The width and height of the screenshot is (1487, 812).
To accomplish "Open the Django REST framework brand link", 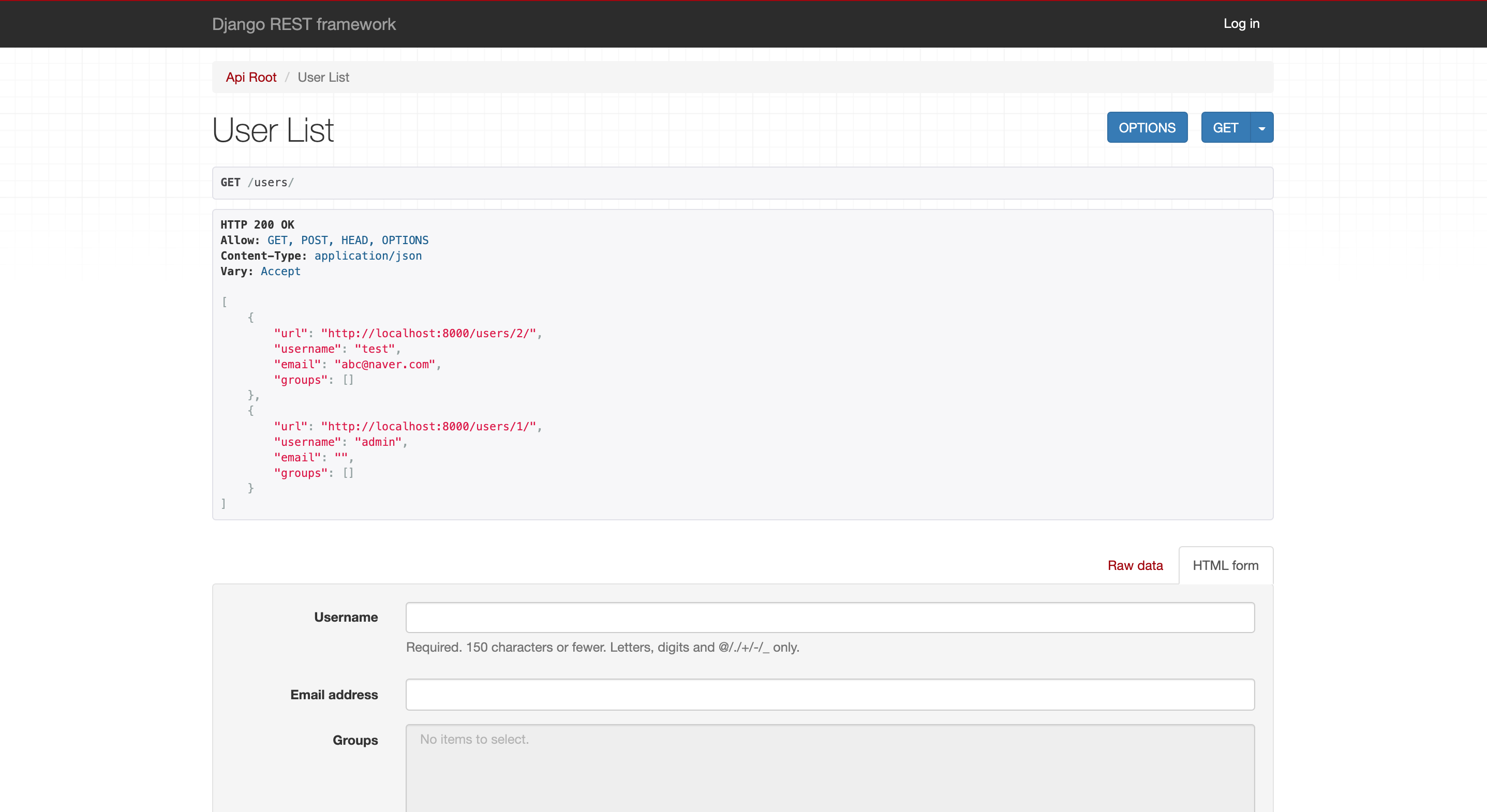I will [x=304, y=24].
